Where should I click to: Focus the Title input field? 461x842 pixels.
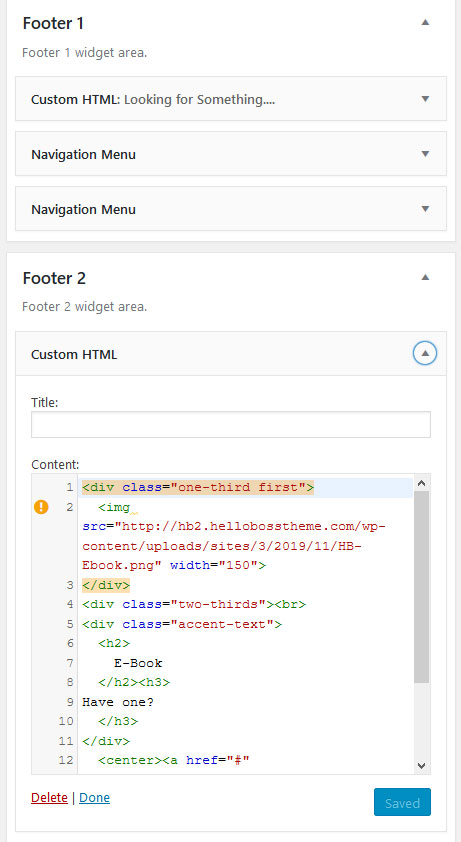pos(231,424)
